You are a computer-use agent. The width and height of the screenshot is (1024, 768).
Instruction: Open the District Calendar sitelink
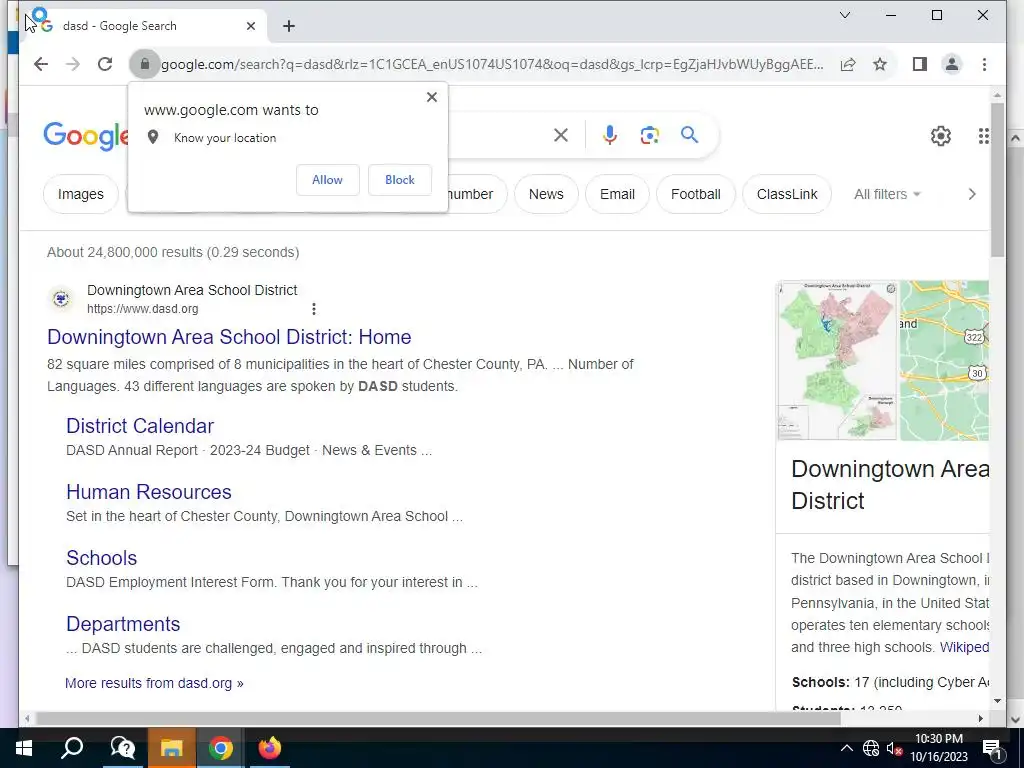pos(140,426)
